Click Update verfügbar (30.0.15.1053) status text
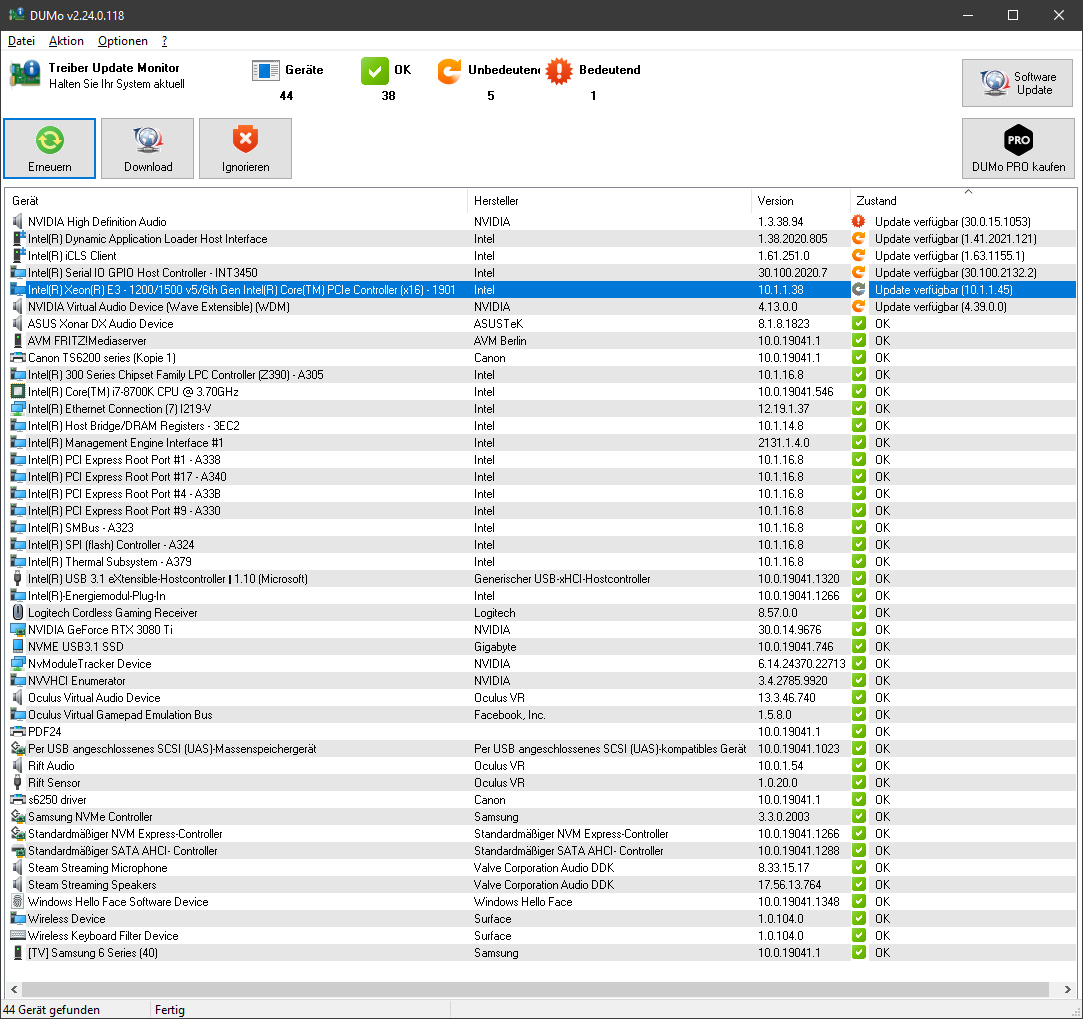This screenshot has height=1019, width=1083. [x=952, y=221]
